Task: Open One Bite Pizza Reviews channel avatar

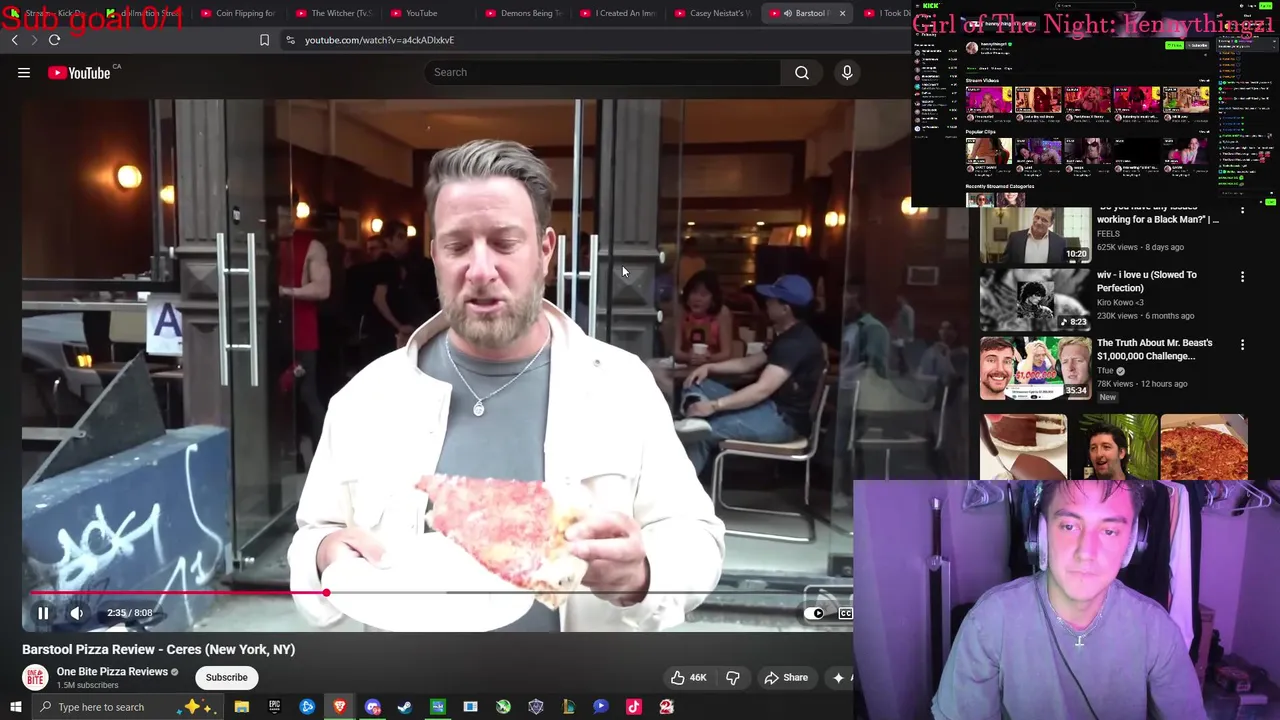Action: (35, 677)
